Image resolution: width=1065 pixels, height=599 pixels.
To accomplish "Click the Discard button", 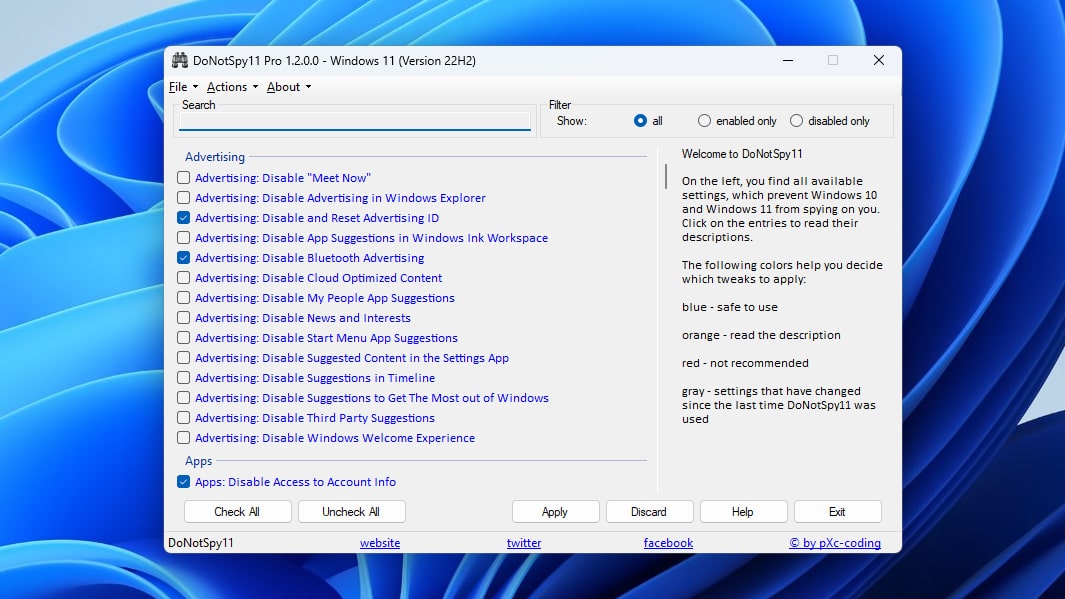I will pos(649,511).
